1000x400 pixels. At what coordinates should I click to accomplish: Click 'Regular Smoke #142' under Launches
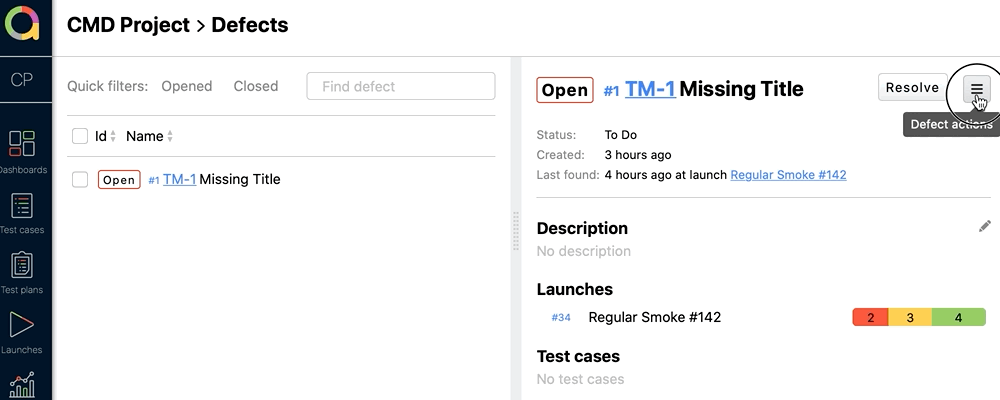click(x=654, y=317)
